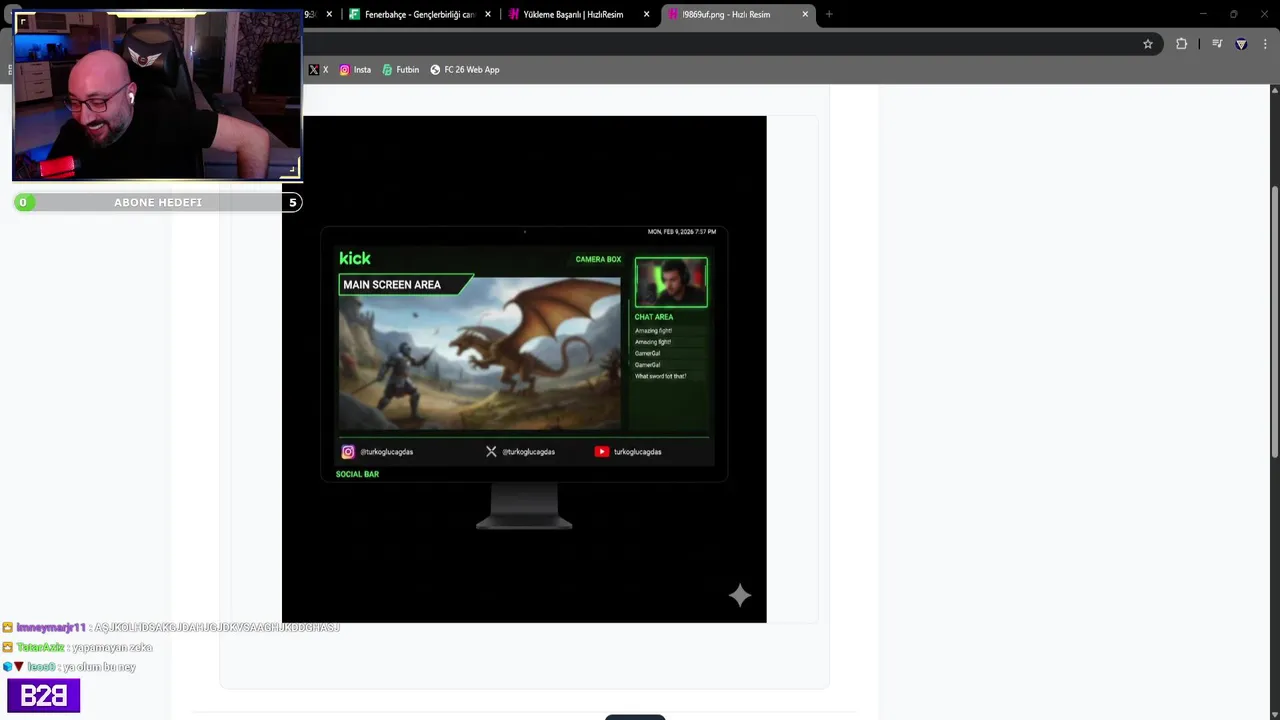
Task: Switch to the Fenerbahçe - Gençlerbirliği tab
Action: 419,14
